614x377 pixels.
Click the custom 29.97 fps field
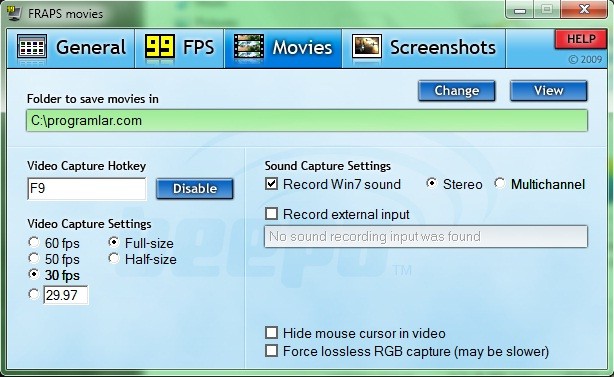coord(66,295)
